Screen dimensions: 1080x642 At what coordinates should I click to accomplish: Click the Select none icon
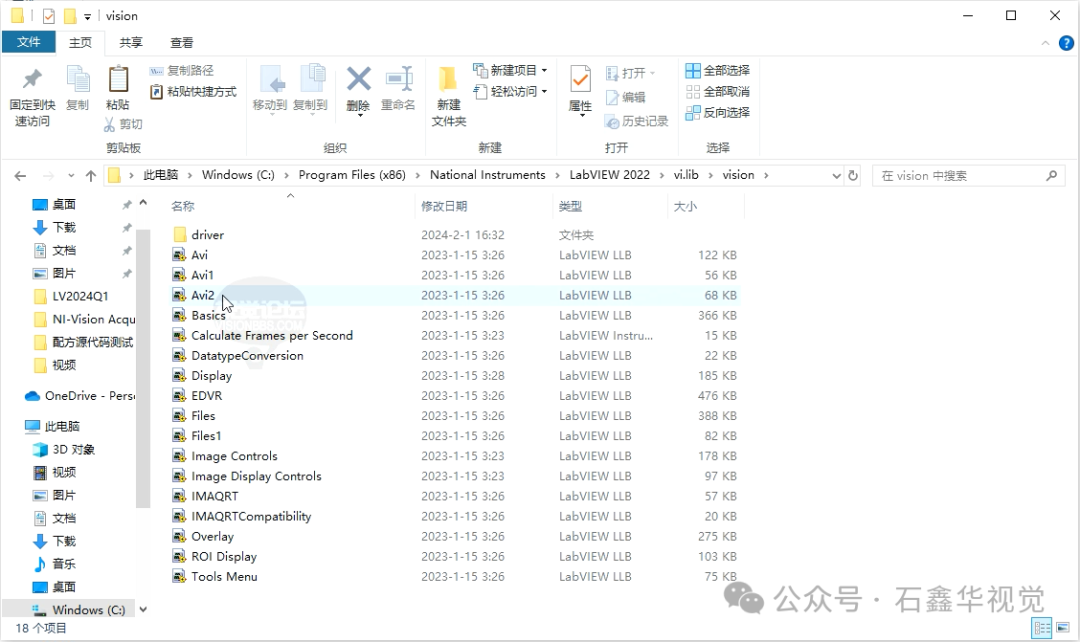(693, 92)
